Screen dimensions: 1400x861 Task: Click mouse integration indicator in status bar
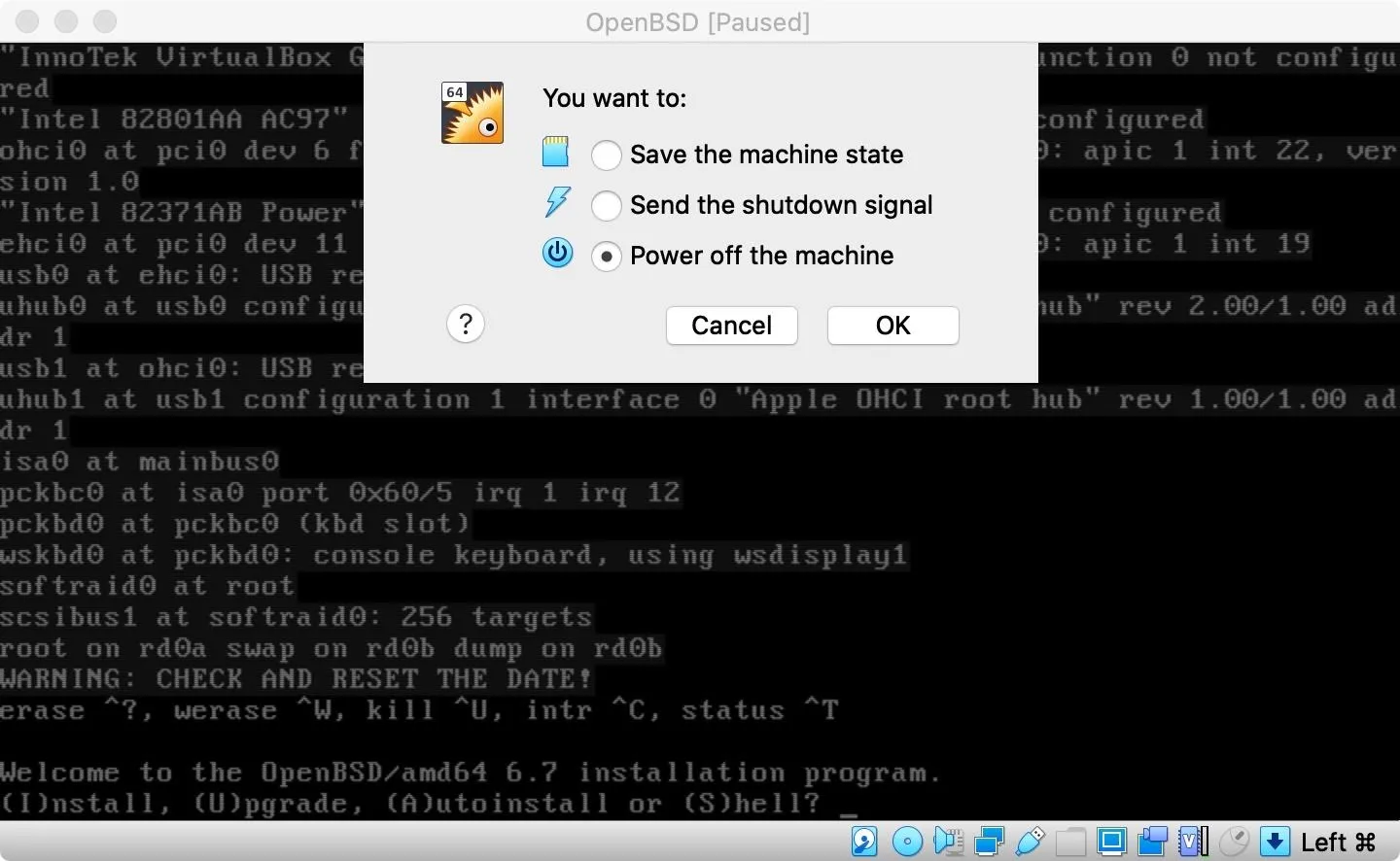[1234, 842]
